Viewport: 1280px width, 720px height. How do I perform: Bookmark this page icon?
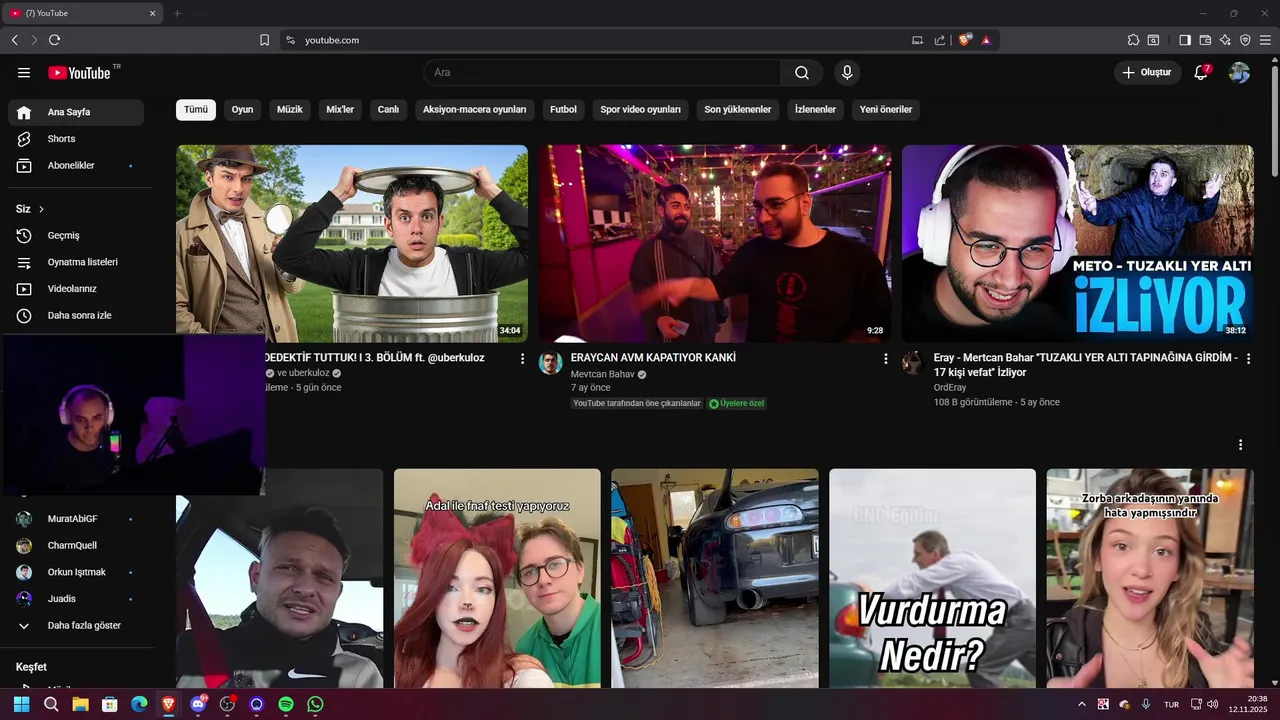pyautogui.click(x=264, y=40)
